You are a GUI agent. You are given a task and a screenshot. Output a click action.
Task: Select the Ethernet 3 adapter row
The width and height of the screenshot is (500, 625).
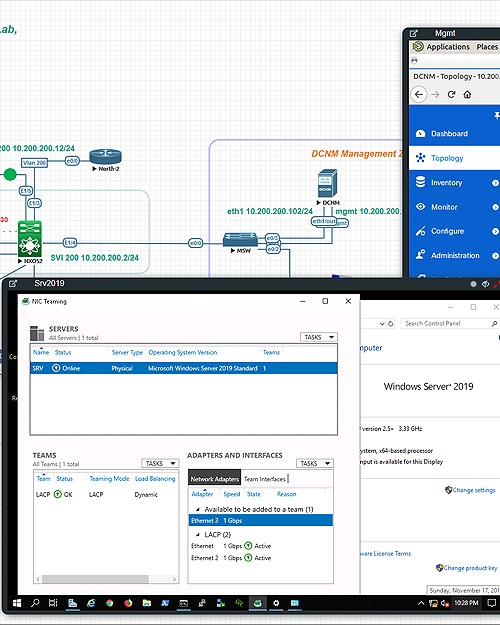click(260, 521)
